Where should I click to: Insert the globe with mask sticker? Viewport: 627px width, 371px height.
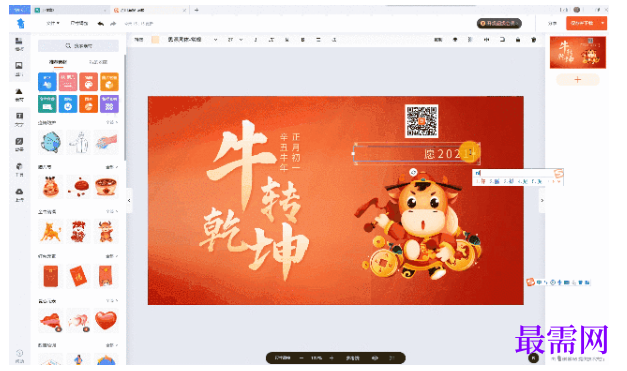click(x=51, y=142)
